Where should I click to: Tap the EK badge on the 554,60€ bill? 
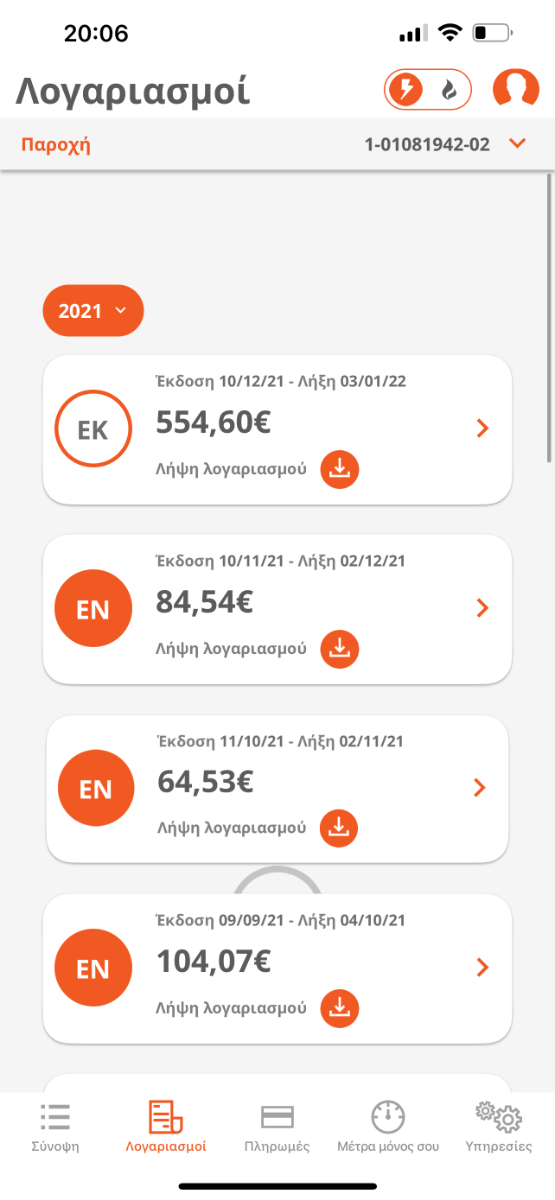[93, 429]
